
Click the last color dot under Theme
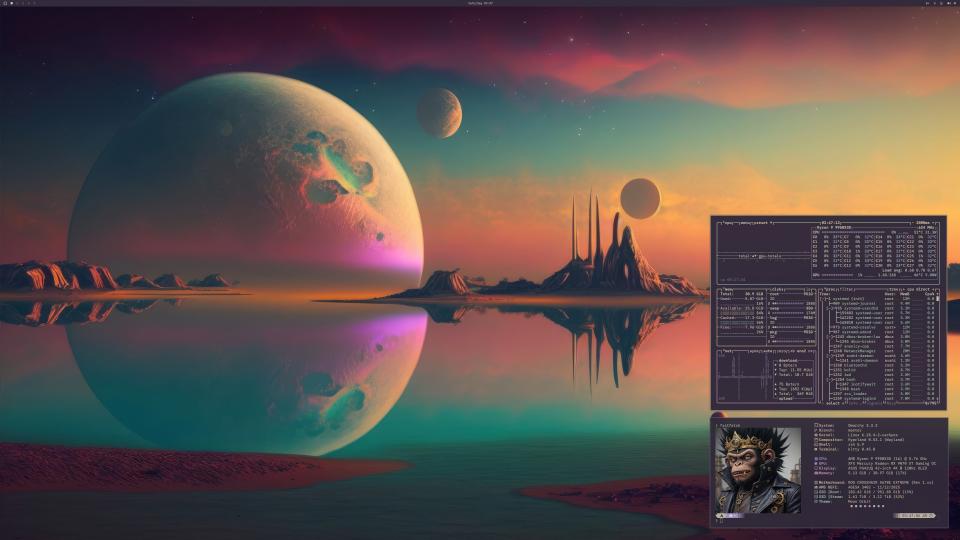click(x=883, y=506)
